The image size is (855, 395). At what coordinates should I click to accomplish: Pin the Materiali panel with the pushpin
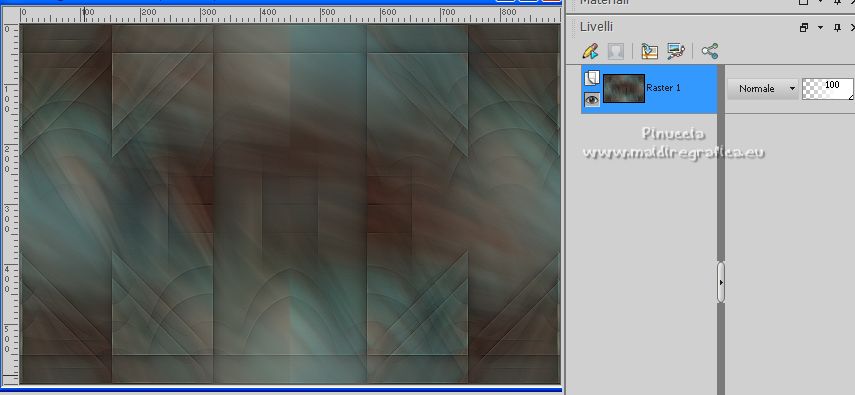pyautogui.click(x=838, y=2)
